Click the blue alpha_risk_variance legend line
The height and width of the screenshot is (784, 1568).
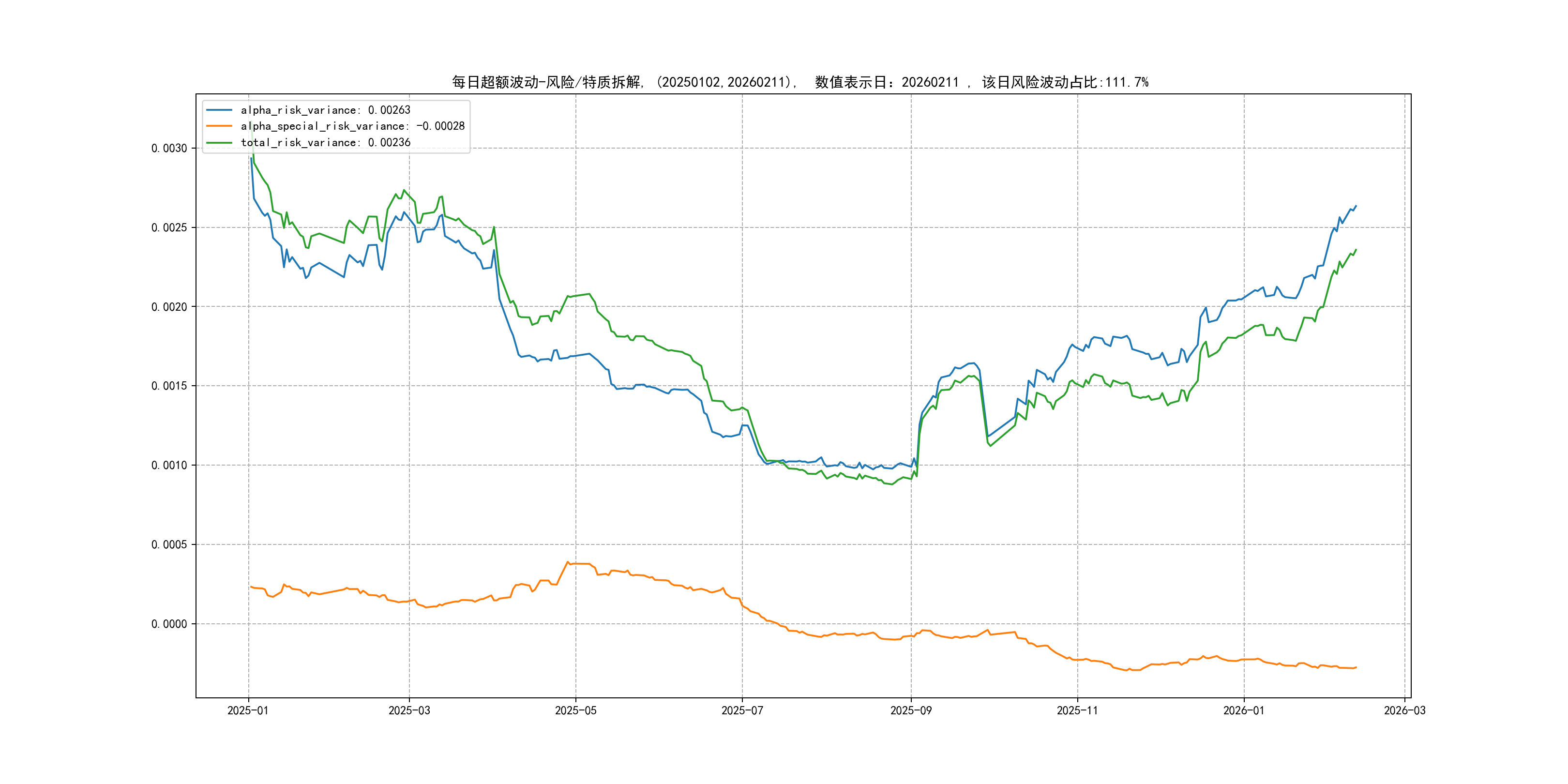[219, 110]
